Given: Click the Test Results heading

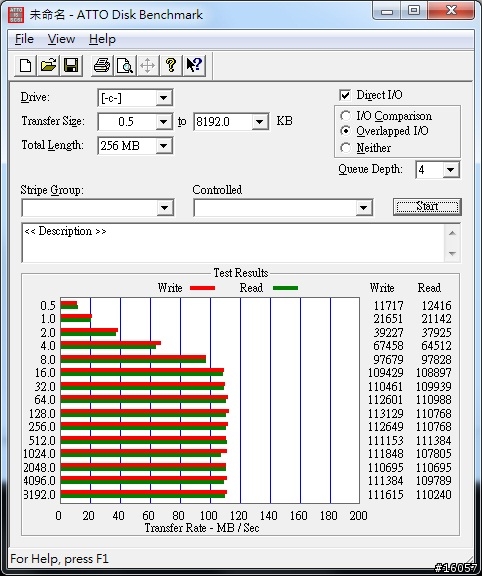Looking at the screenshot, I should pyautogui.click(x=241, y=273).
